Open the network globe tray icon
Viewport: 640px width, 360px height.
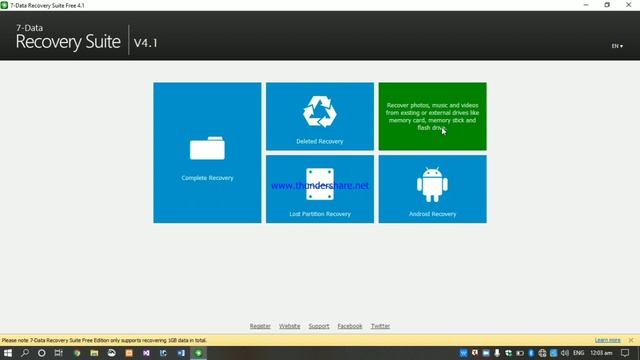pyautogui.click(x=542, y=353)
